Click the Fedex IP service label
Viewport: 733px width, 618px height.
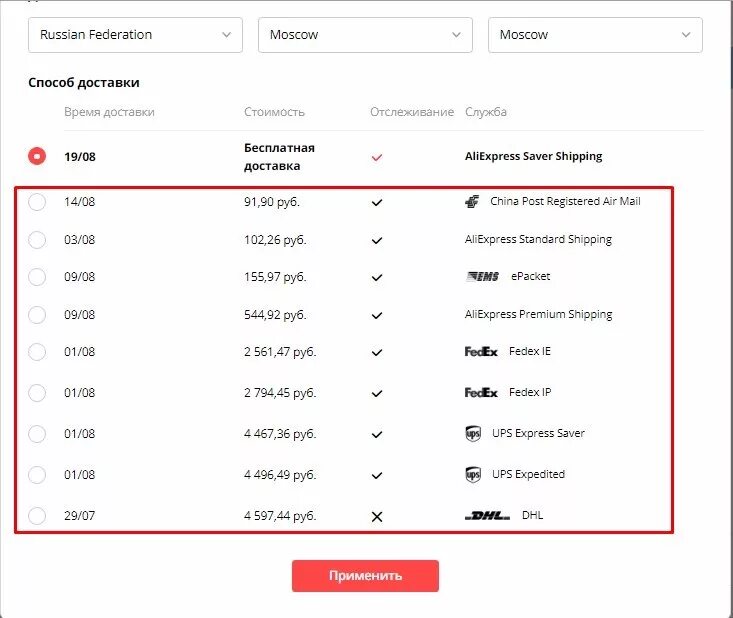point(530,392)
